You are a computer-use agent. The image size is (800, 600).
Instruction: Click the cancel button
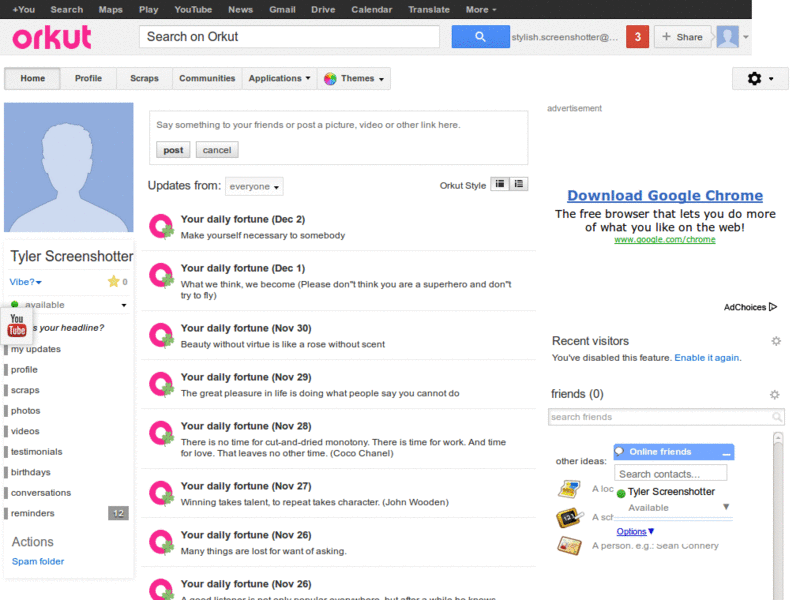pyautogui.click(x=217, y=150)
